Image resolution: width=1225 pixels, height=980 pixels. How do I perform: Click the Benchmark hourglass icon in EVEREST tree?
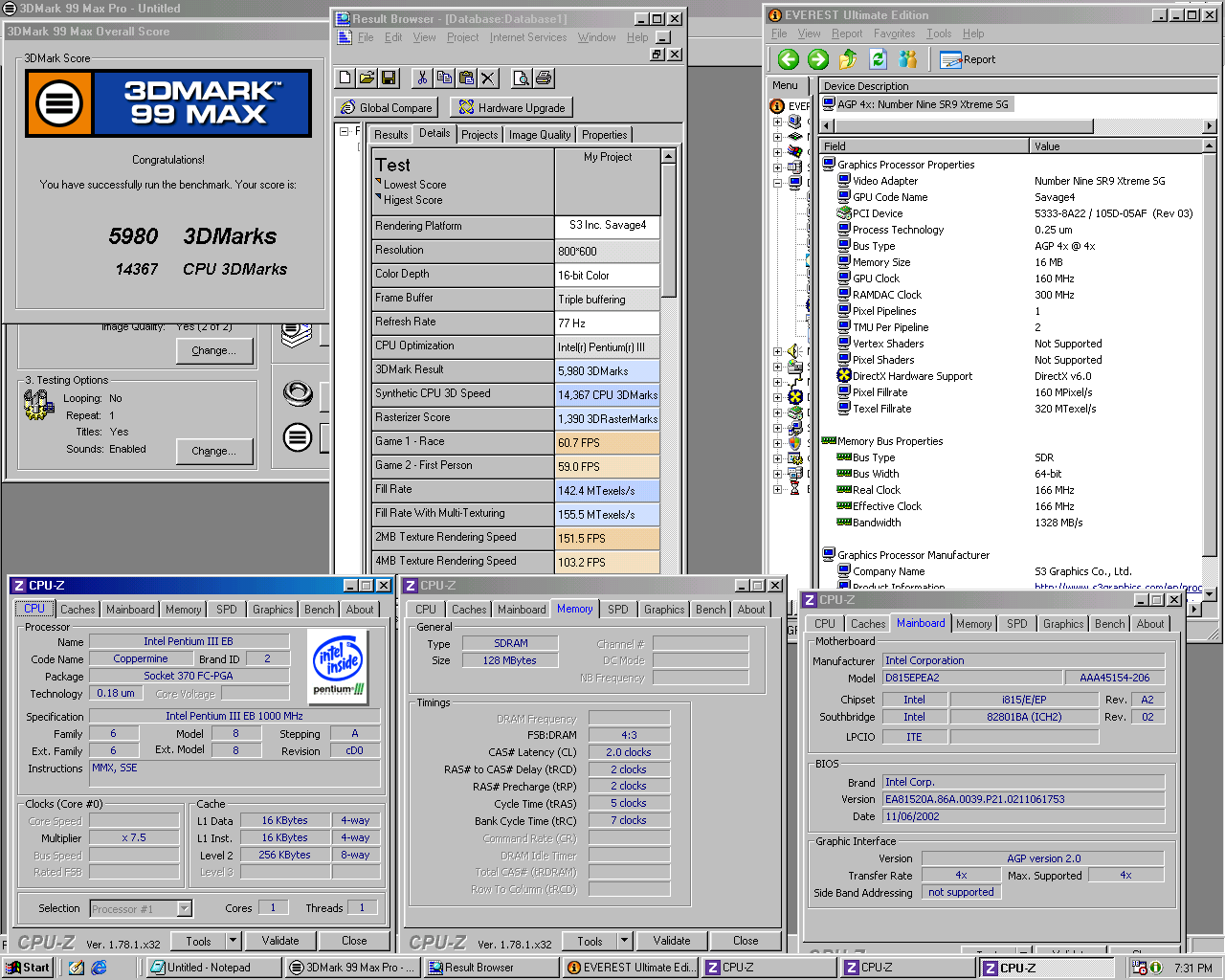tap(794, 488)
